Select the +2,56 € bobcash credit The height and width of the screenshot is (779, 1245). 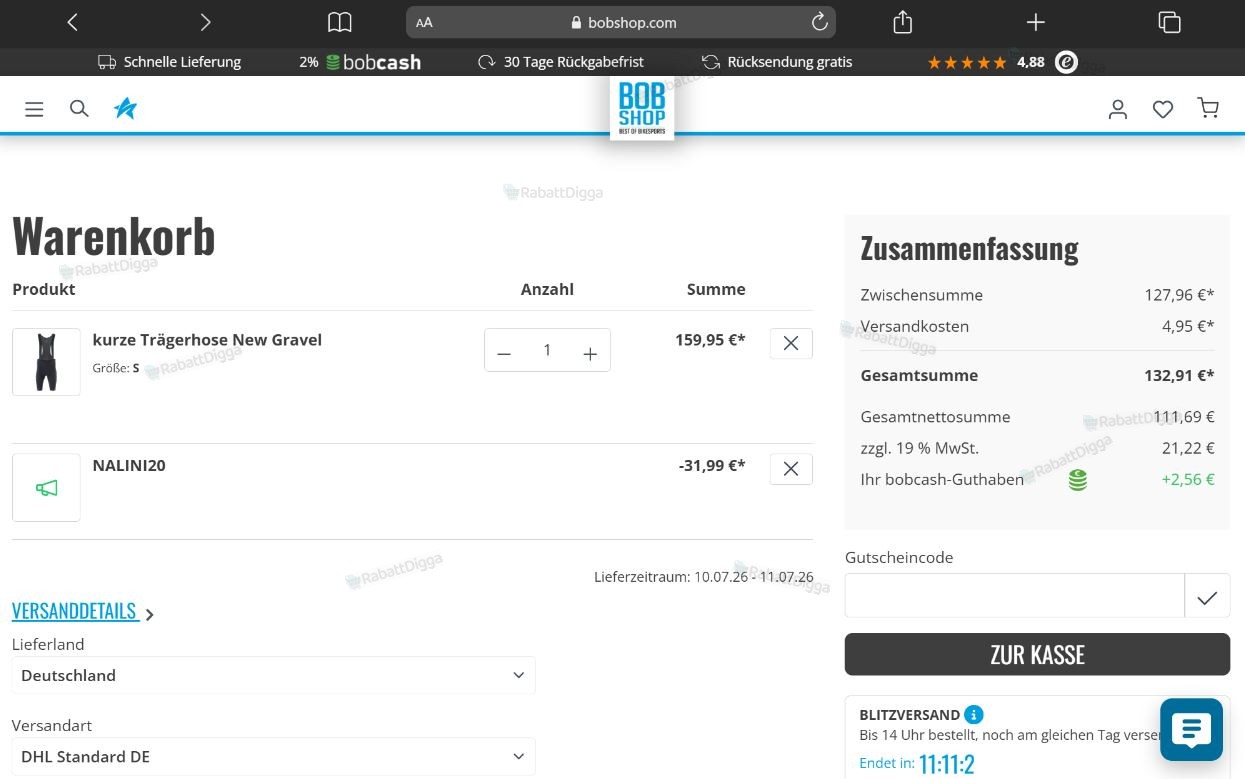tap(1188, 479)
